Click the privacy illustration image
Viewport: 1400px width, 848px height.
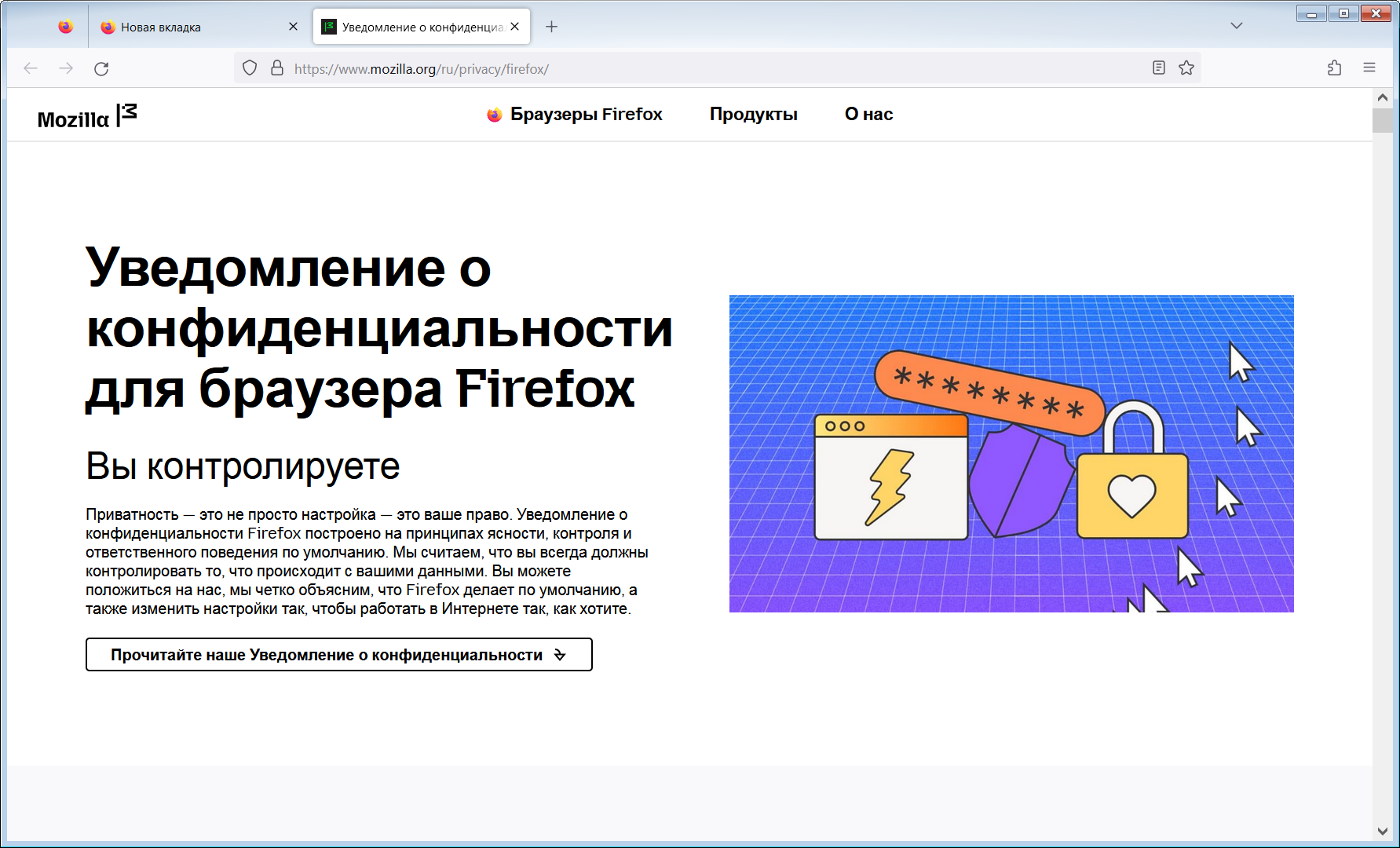click(1011, 454)
